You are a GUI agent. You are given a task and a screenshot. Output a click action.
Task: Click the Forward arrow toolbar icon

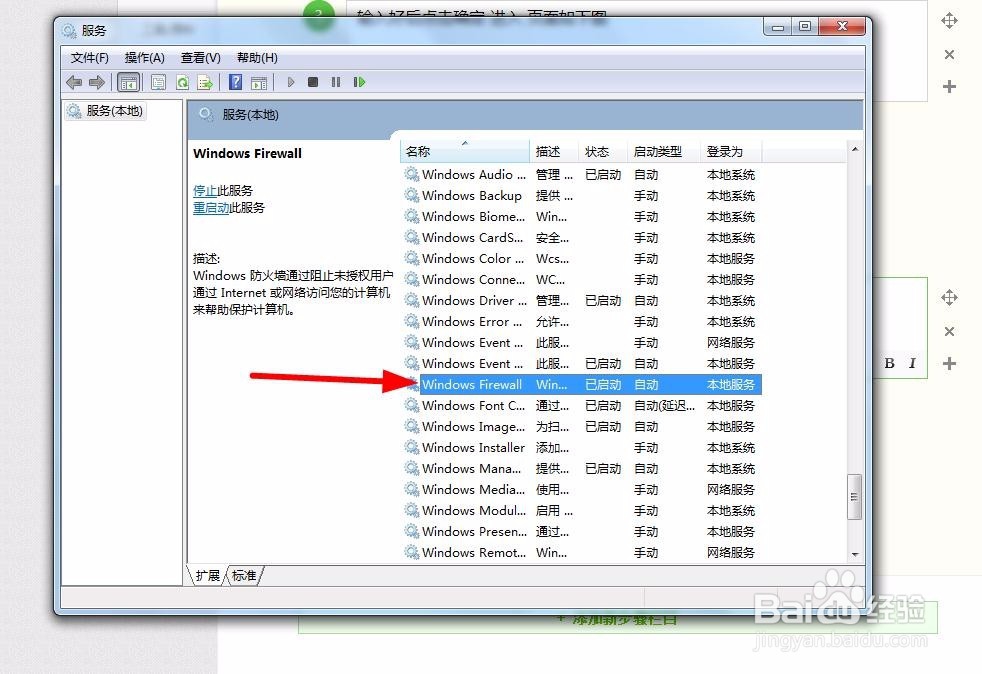point(96,82)
